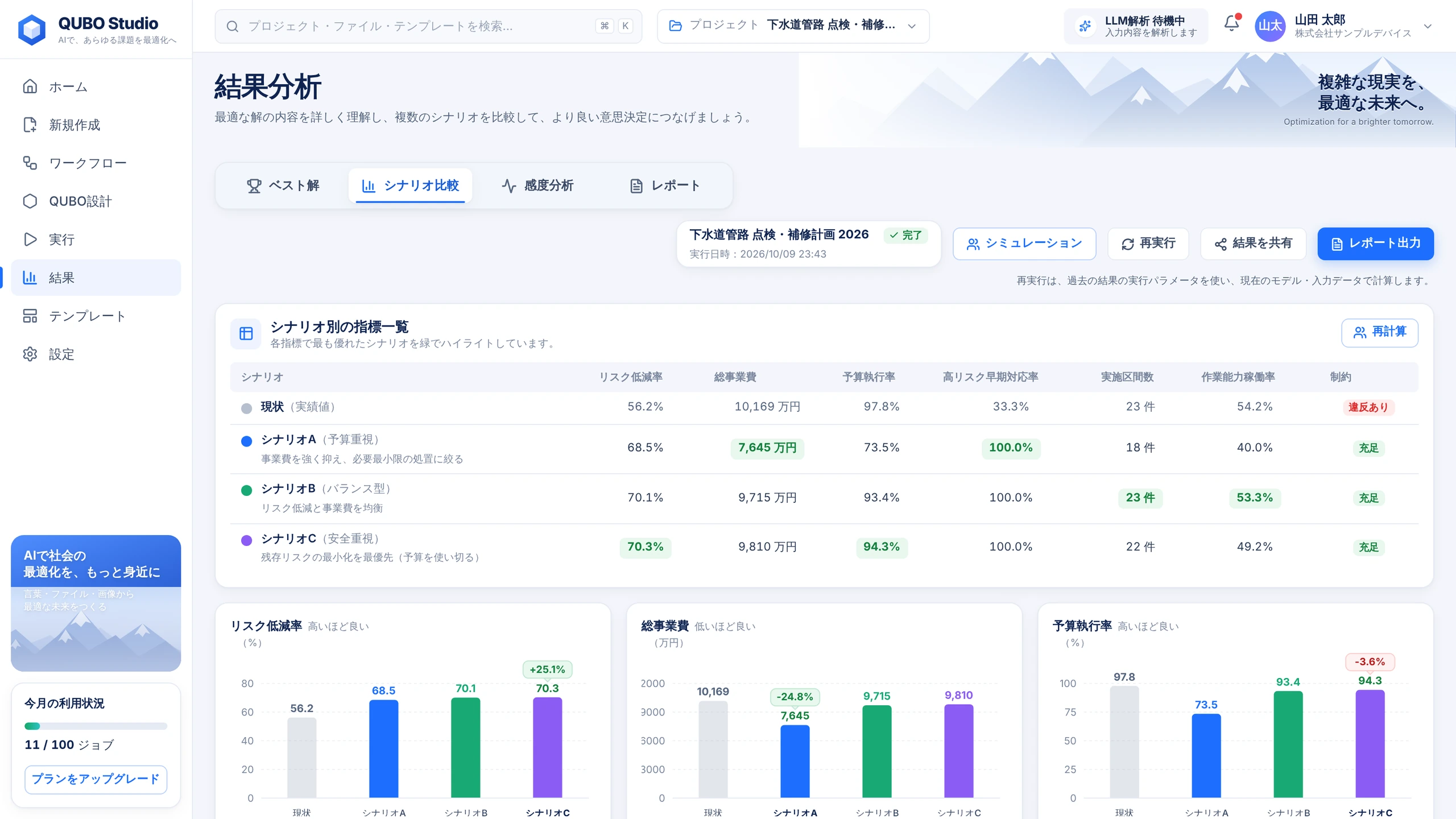Click the 完了 status badge
This screenshot has height=819, width=1456.
click(905, 235)
